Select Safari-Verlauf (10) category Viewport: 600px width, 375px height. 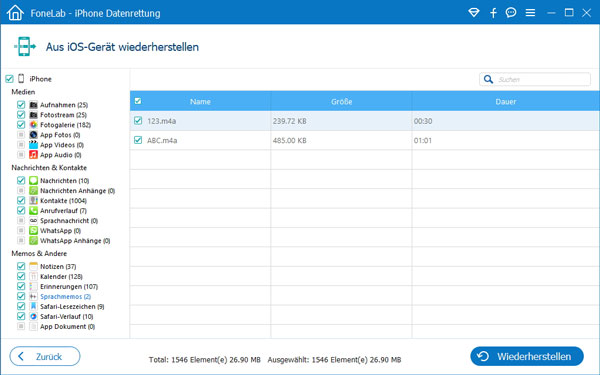67,316
